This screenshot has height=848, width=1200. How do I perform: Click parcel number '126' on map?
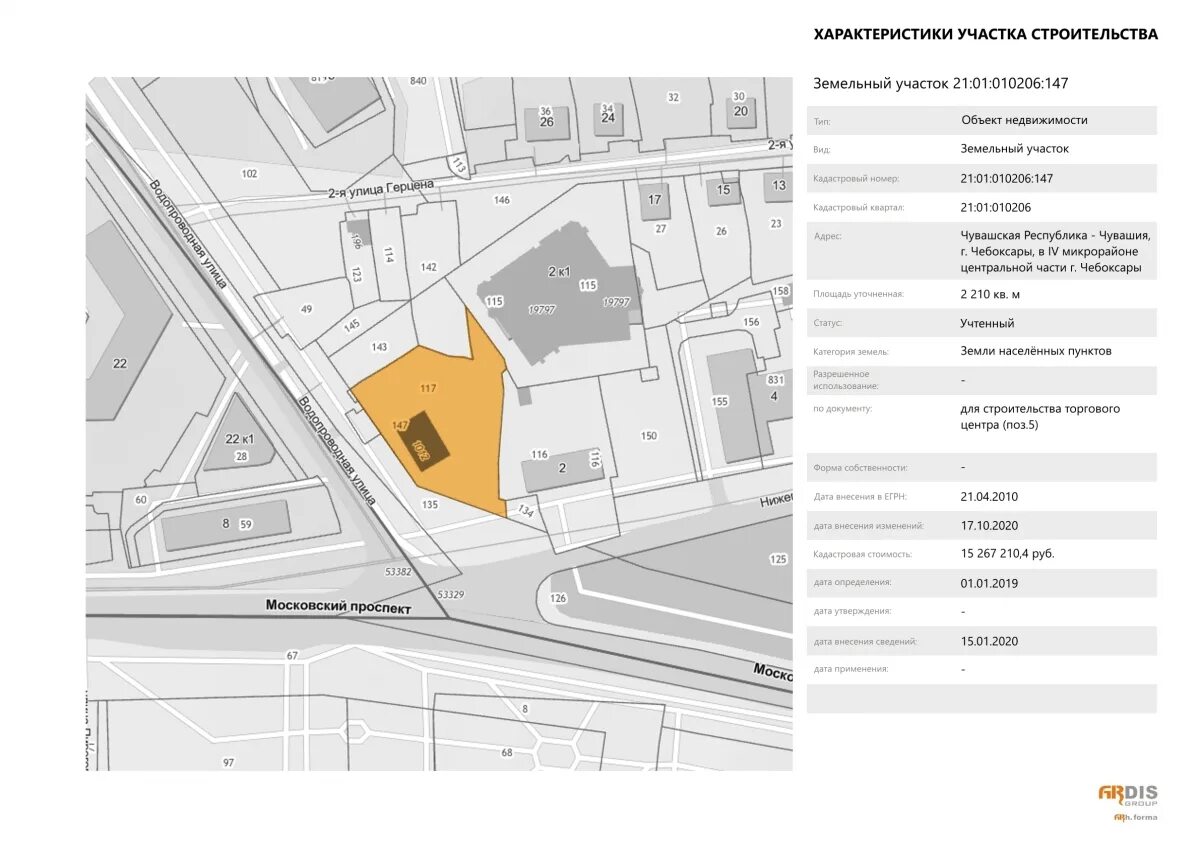coord(558,598)
